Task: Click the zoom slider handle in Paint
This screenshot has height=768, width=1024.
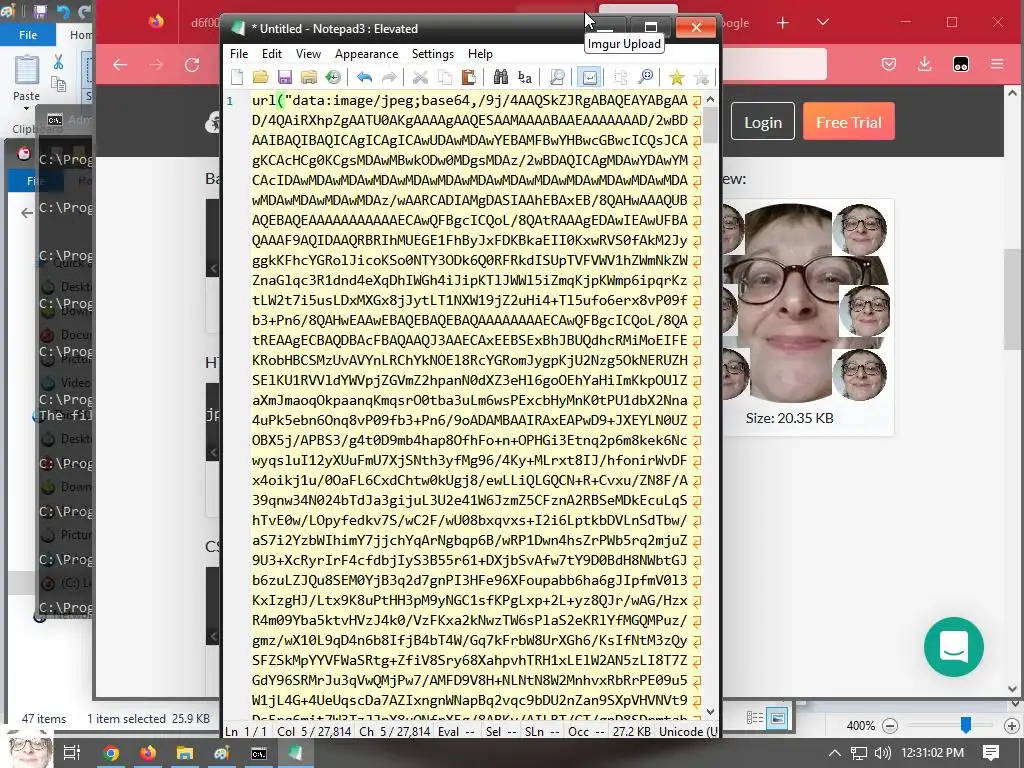Action: [966, 725]
